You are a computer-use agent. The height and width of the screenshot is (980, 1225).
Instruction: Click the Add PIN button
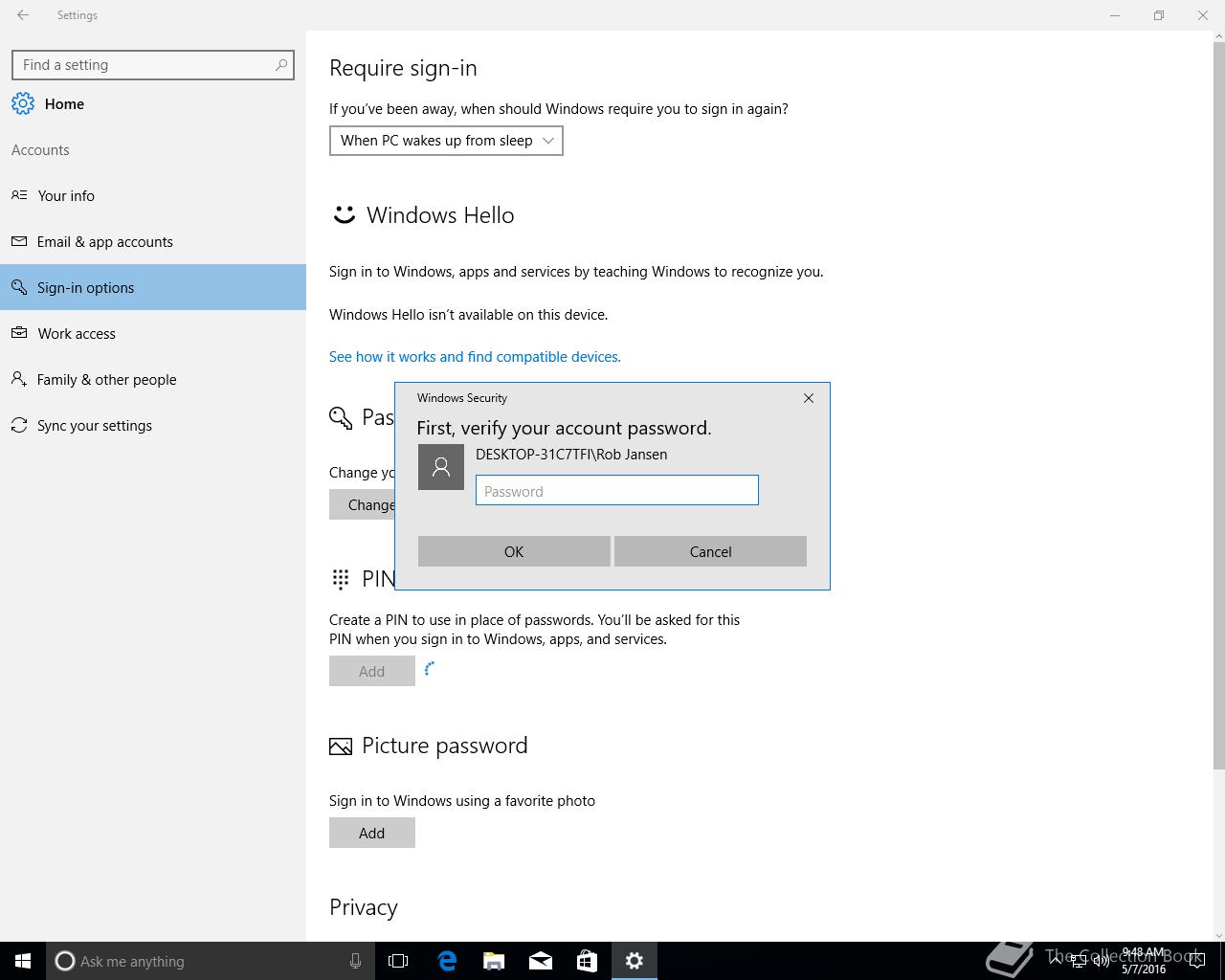tap(372, 671)
